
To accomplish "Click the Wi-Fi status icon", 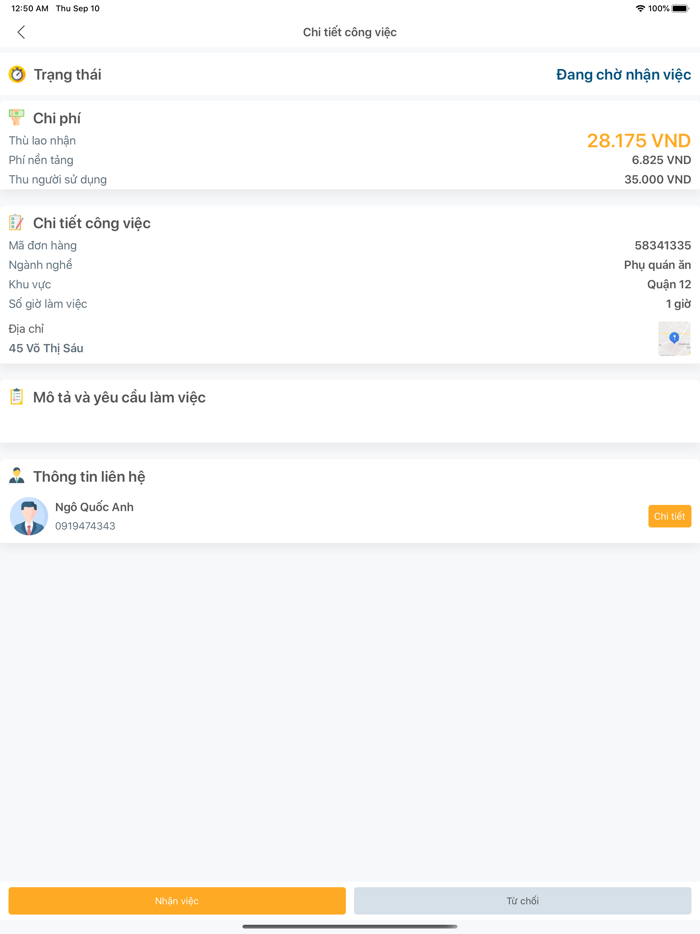I will (x=640, y=8).
